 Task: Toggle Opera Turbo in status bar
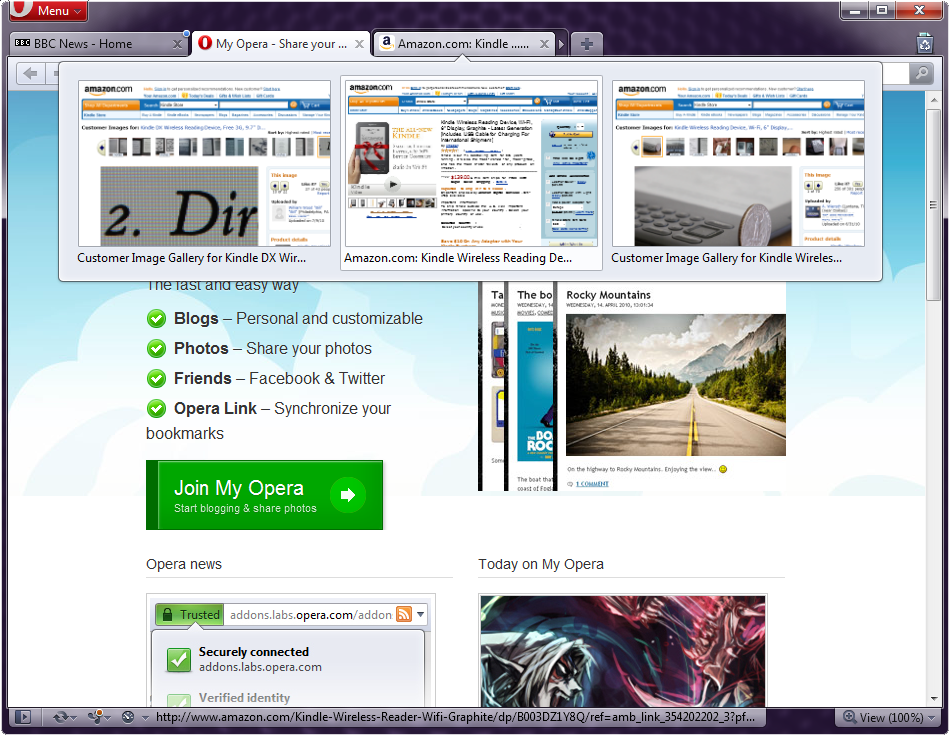point(127,717)
